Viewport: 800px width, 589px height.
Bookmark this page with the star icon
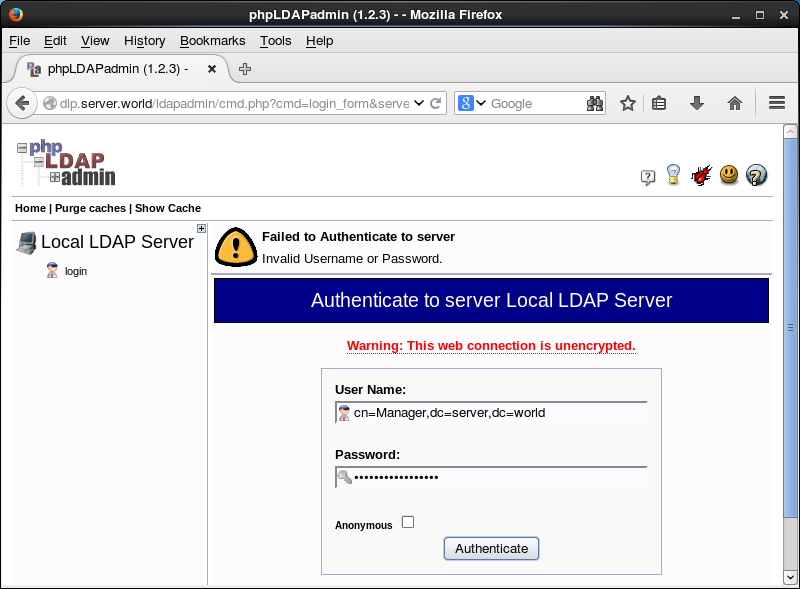pos(628,103)
